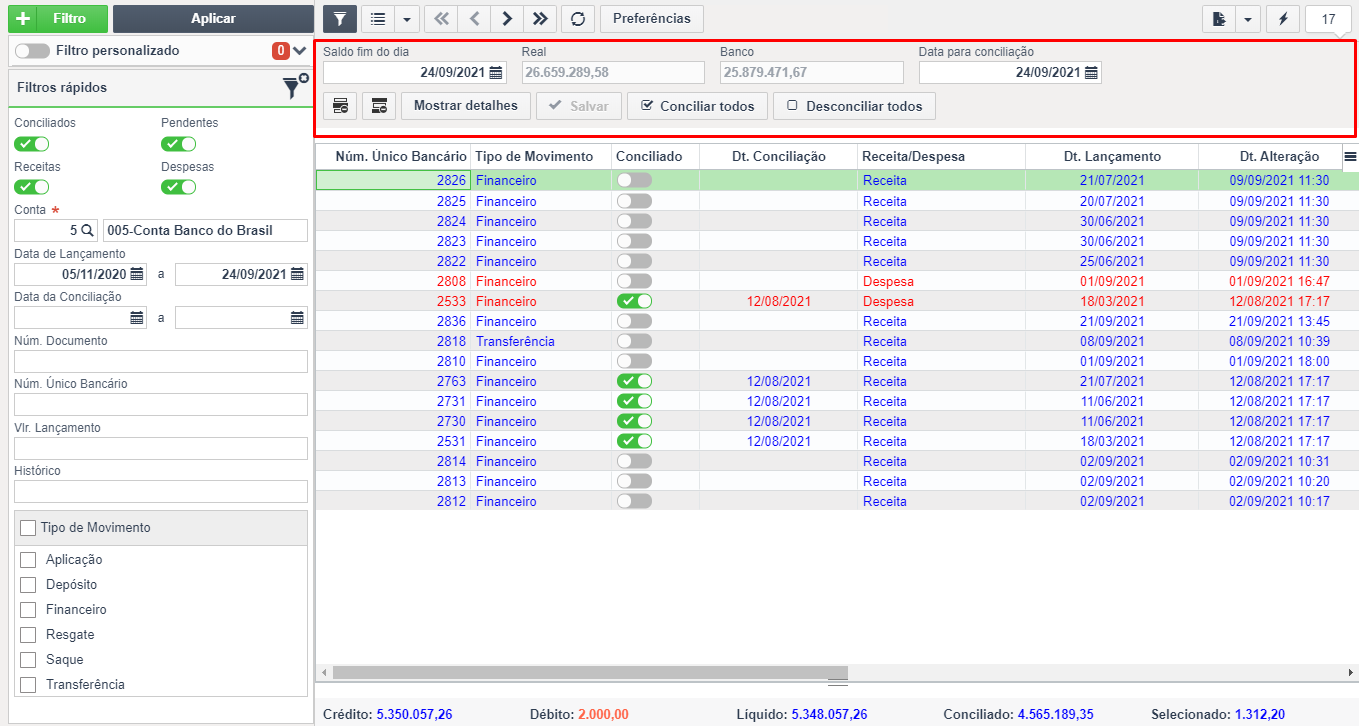The width and height of the screenshot is (1359, 726).
Task: Go to first record double-left arrow
Action: (x=442, y=18)
